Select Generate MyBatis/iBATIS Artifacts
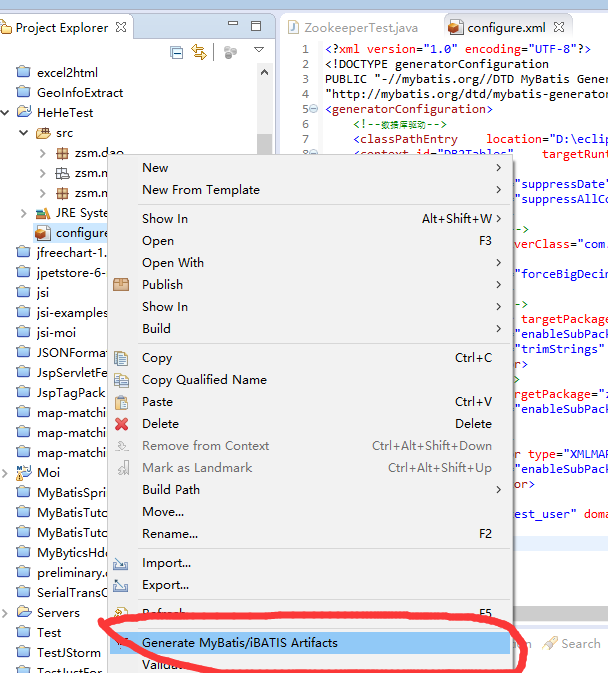 pos(310,643)
